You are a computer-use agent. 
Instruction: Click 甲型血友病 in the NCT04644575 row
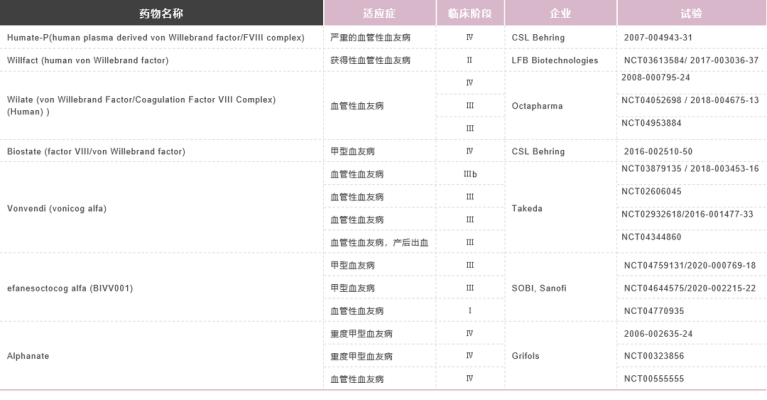(352, 288)
